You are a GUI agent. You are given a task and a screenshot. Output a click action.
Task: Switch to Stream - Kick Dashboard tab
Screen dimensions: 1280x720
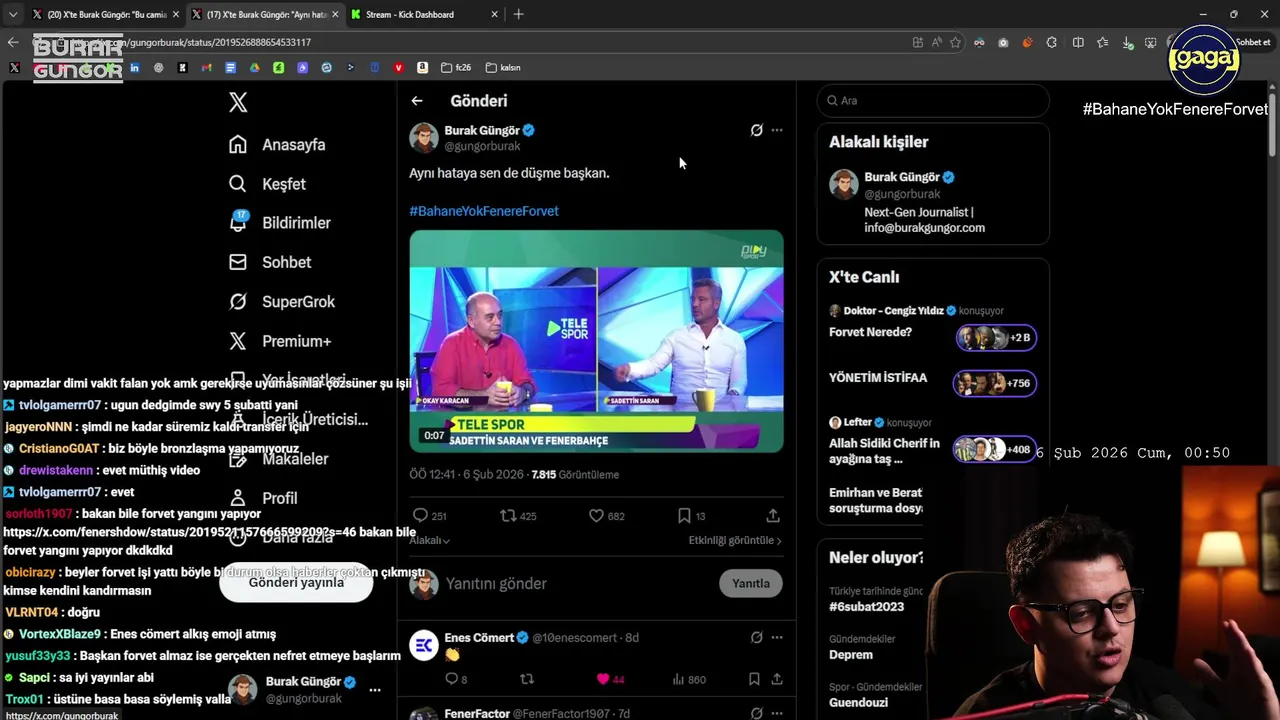click(x=410, y=15)
